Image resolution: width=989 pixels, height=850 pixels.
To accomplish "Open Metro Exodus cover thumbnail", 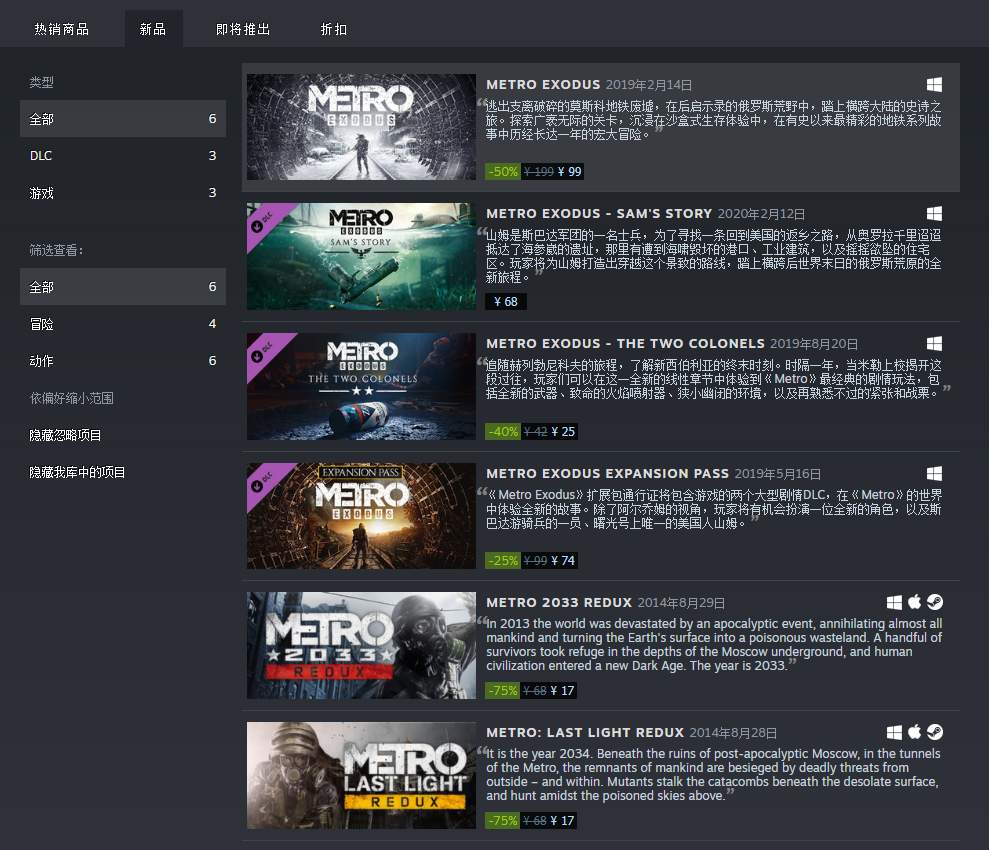I will (x=361, y=127).
